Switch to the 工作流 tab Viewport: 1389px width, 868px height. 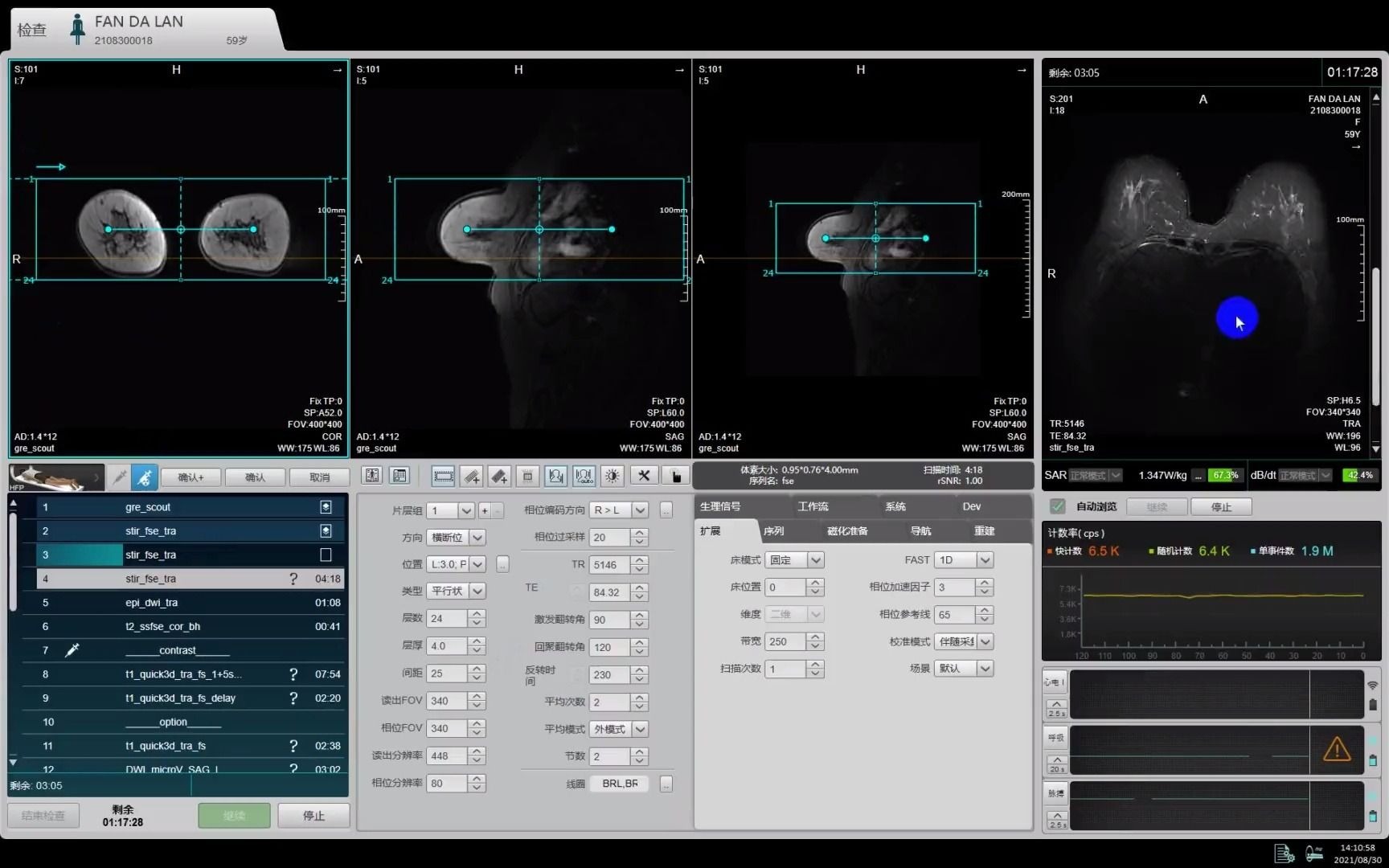tap(812, 506)
